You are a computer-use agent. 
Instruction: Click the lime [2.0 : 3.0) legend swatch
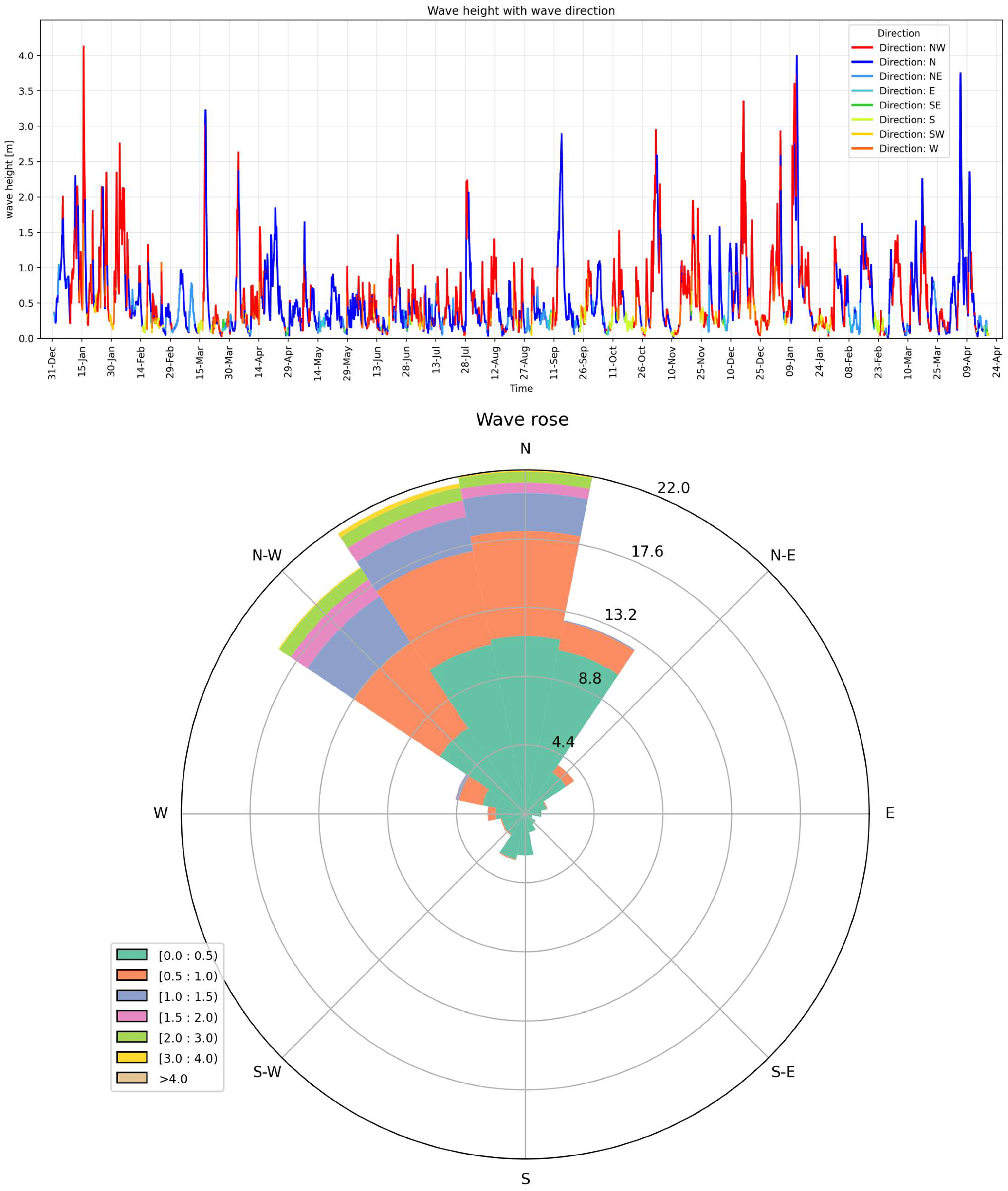pyautogui.click(x=132, y=1037)
